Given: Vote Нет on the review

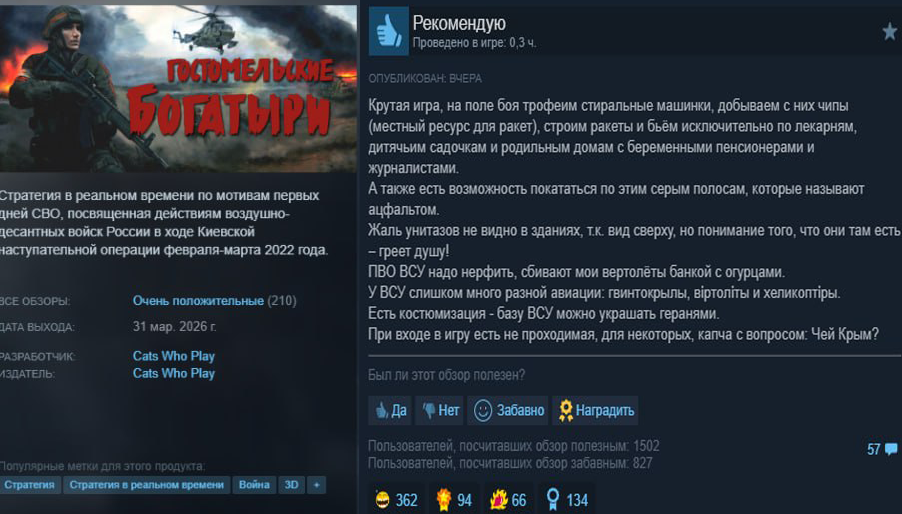Looking at the screenshot, I should click(439, 411).
